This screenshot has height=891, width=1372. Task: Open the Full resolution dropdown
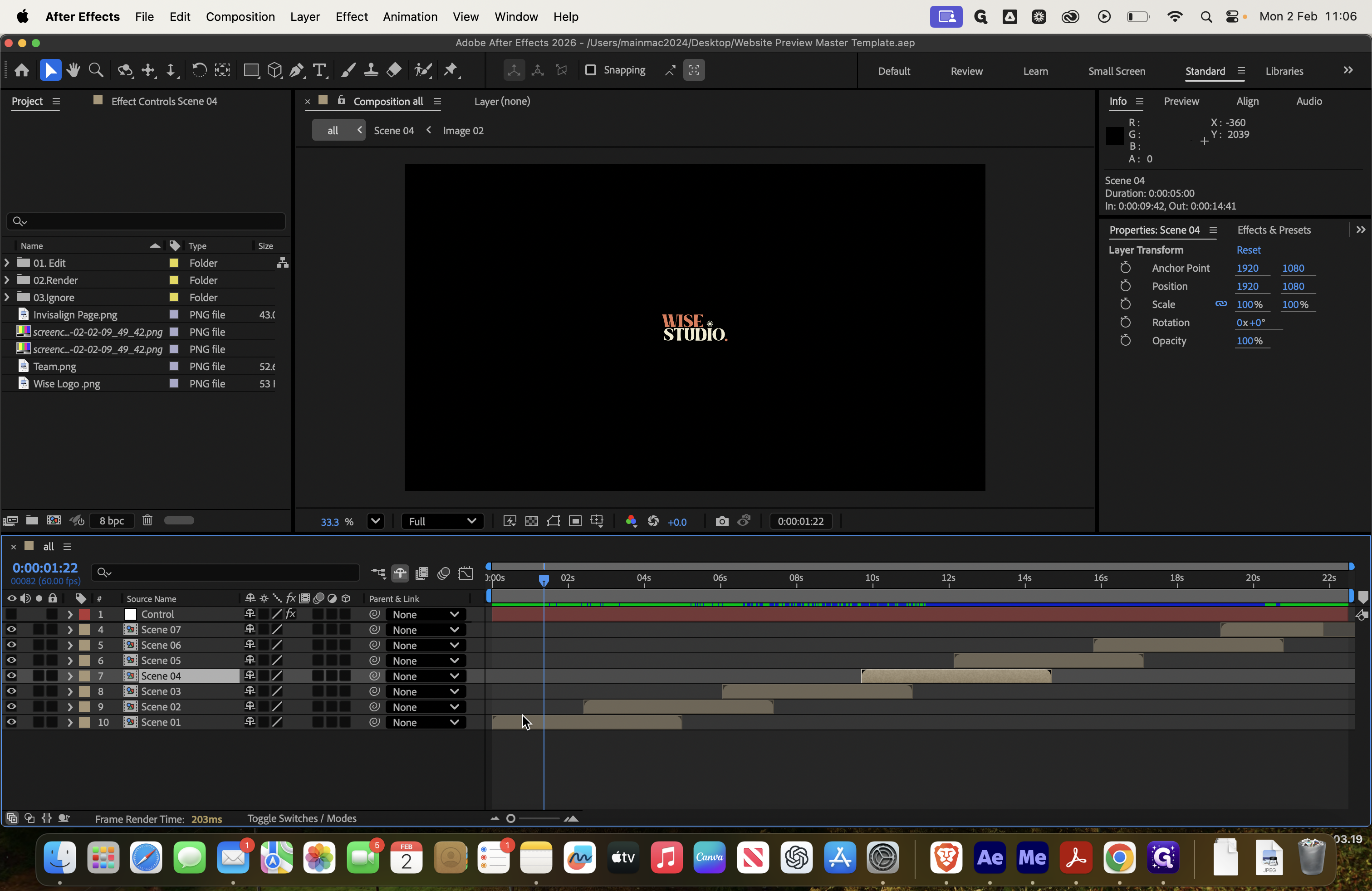[x=442, y=522]
